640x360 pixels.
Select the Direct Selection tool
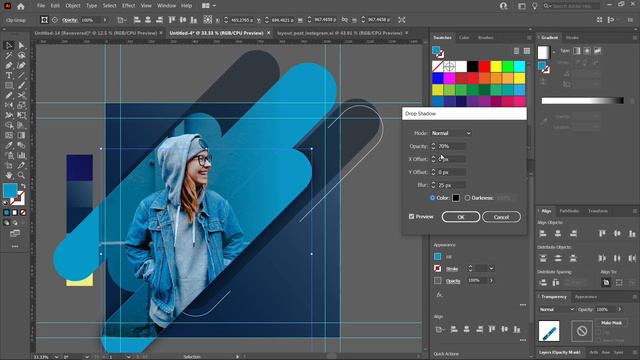pyautogui.click(x=21, y=45)
